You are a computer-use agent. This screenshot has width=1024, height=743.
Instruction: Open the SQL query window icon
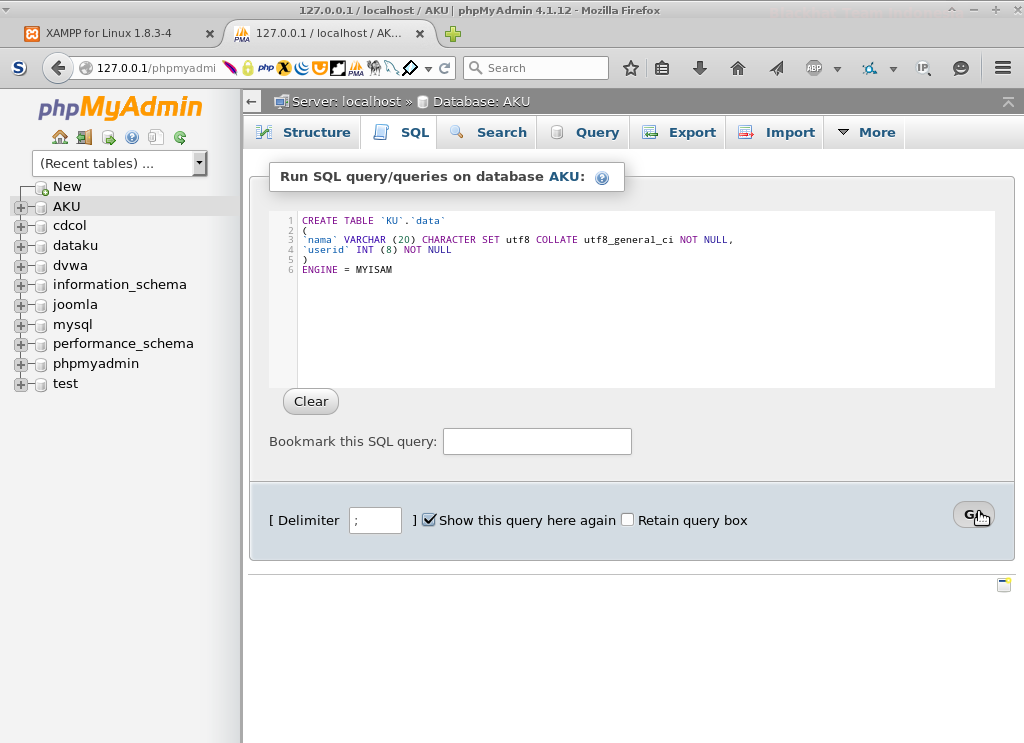point(107,137)
